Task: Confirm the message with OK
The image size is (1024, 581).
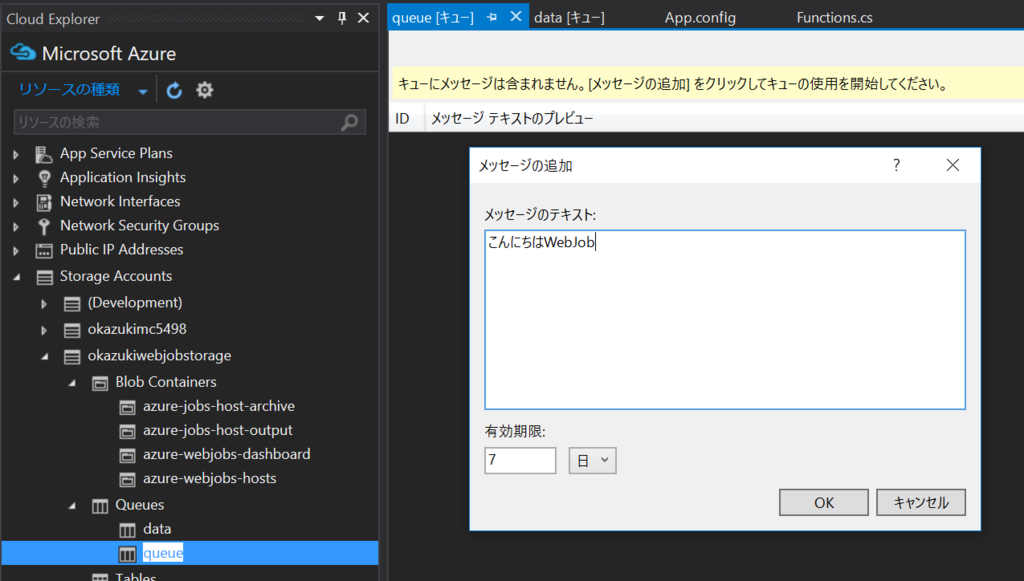Action: tap(824, 502)
